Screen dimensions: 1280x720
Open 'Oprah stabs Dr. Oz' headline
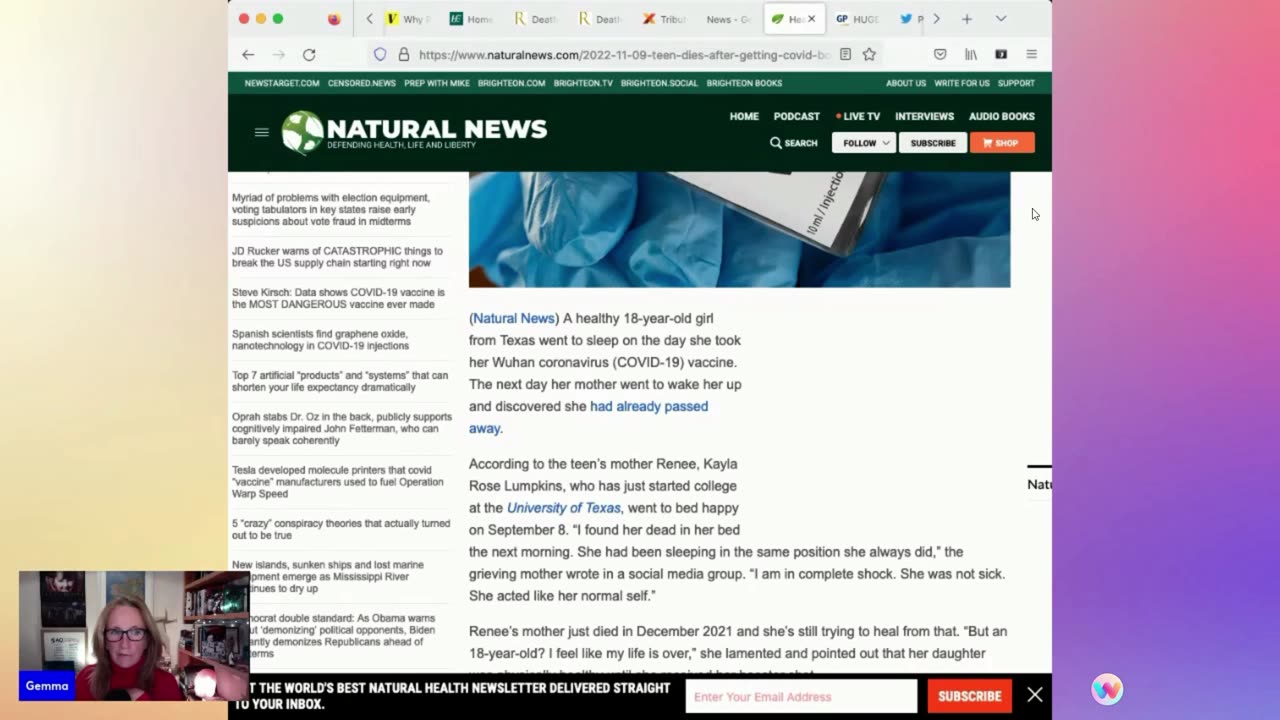(342, 429)
